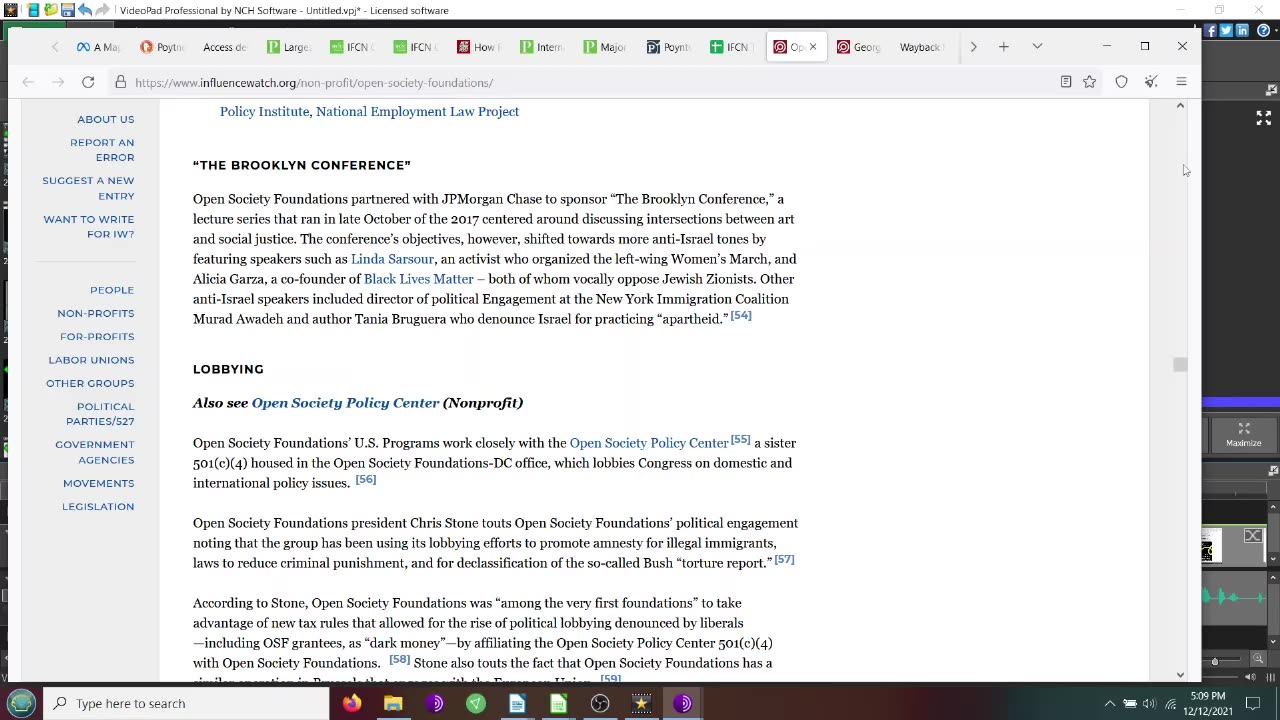Click the page vertical scrollbar thumb

coord(1180,365)
